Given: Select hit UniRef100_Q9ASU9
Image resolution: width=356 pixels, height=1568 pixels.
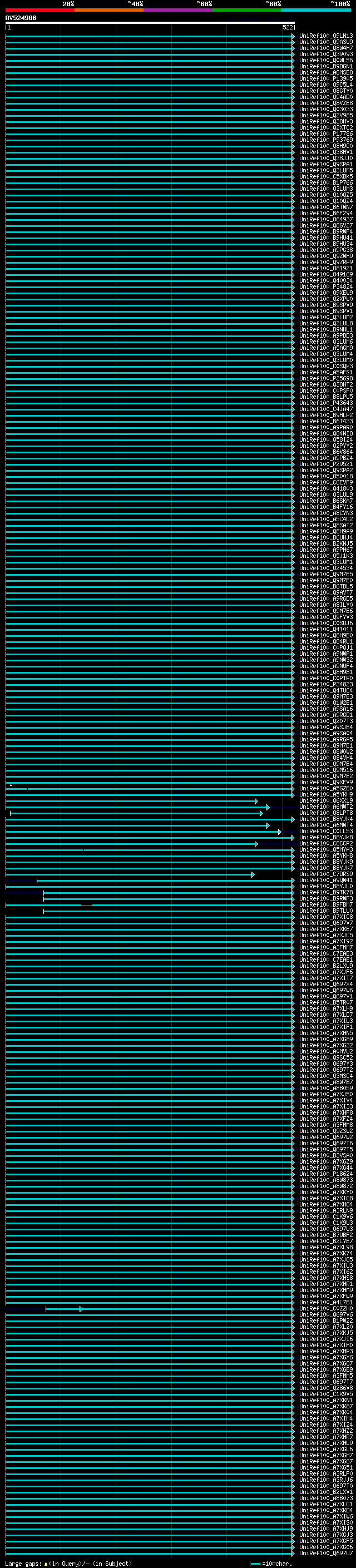Looking at the screenshot, I should pyautogui.click(x=326, y=42).
